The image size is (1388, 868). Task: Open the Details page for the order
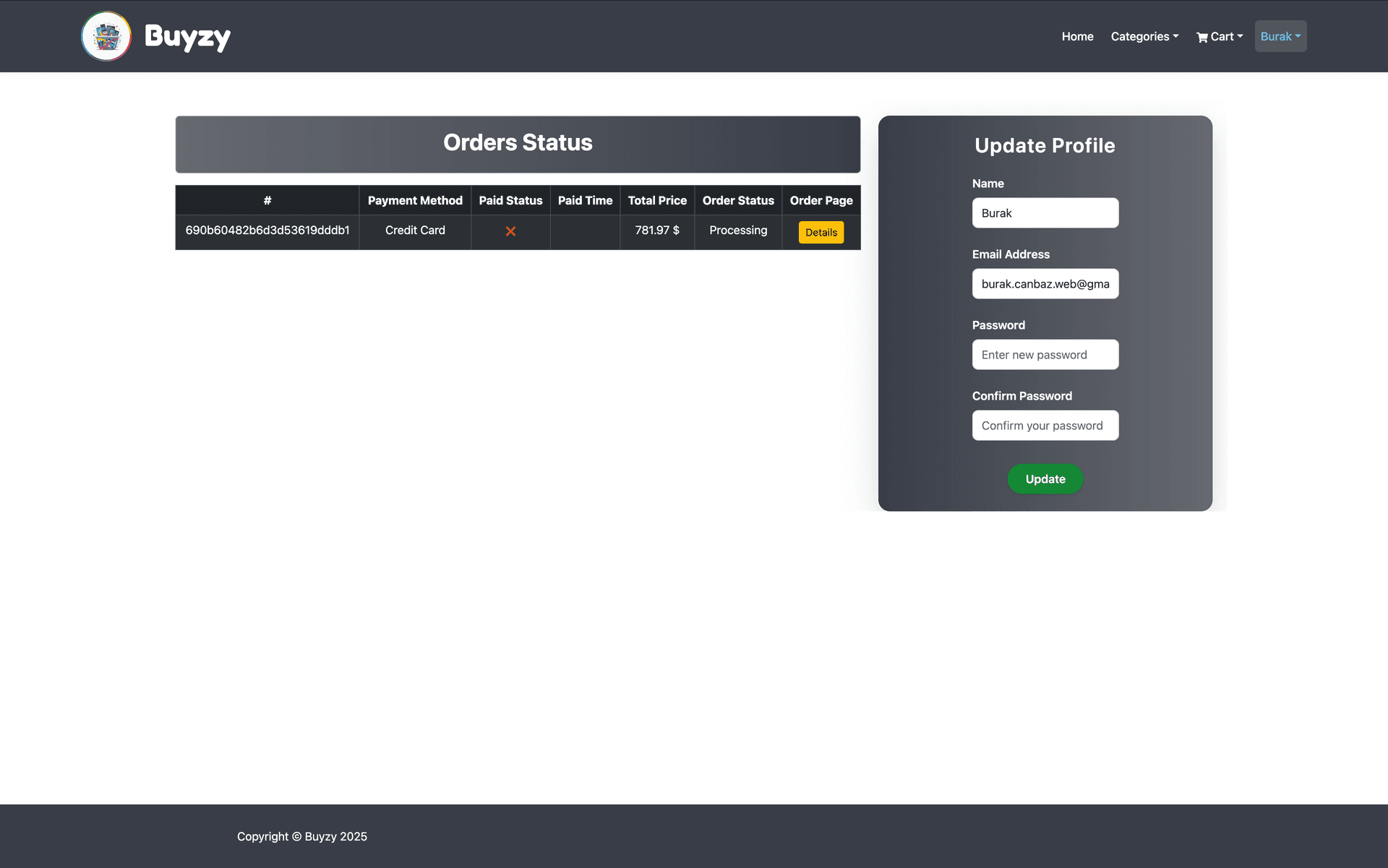click(821, 232)
